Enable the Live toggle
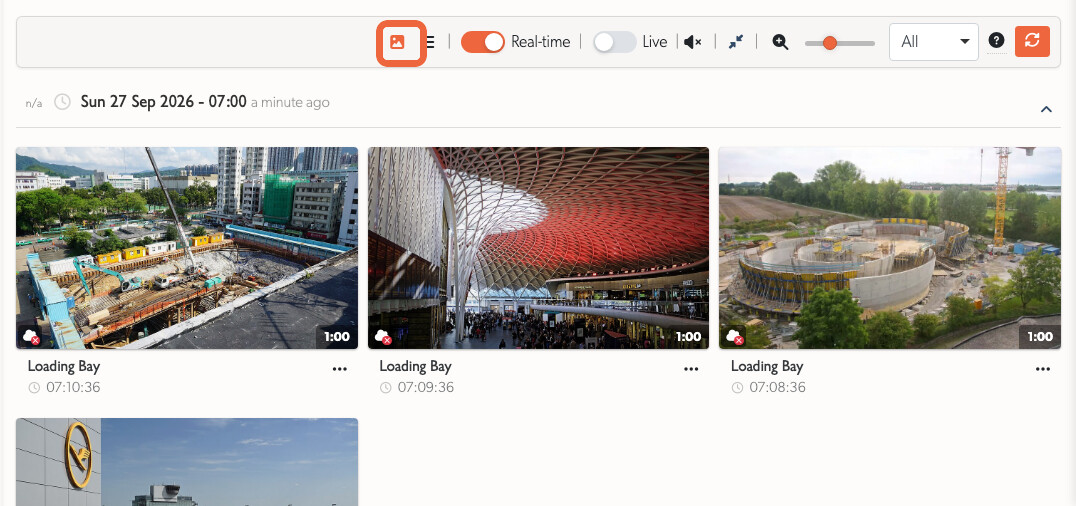 (614, 42)
